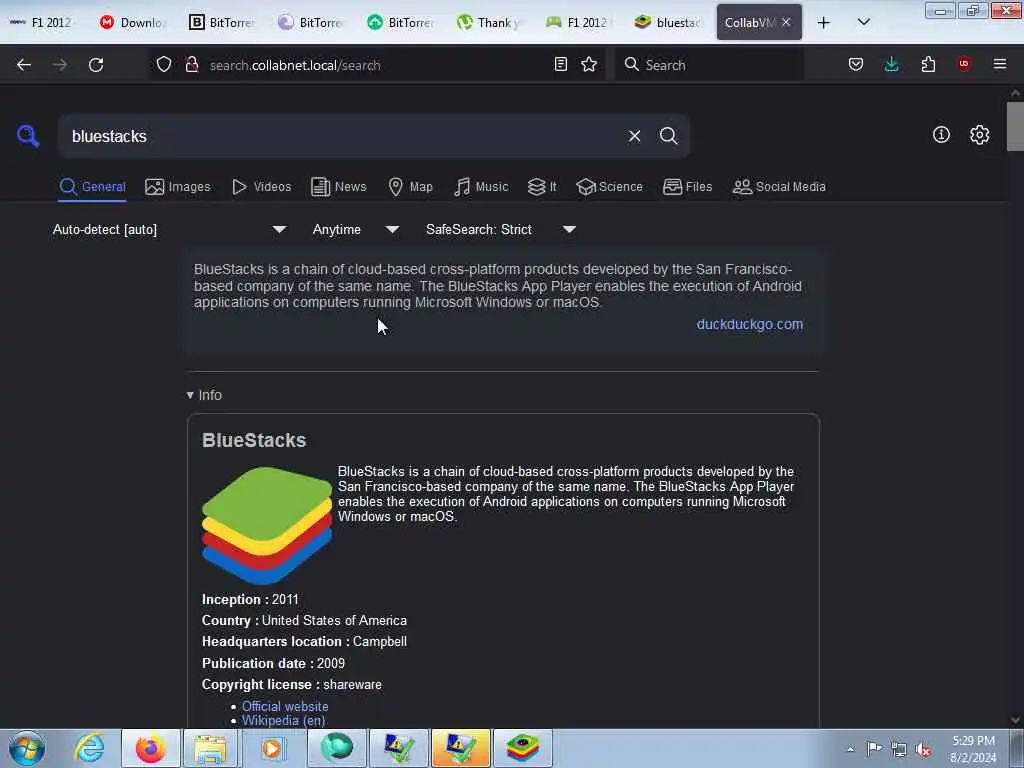Image resolution: width=1024 pixels, height=768 pixels.
Task: Click the BlueStacks logo image
Action: point(267,526)
